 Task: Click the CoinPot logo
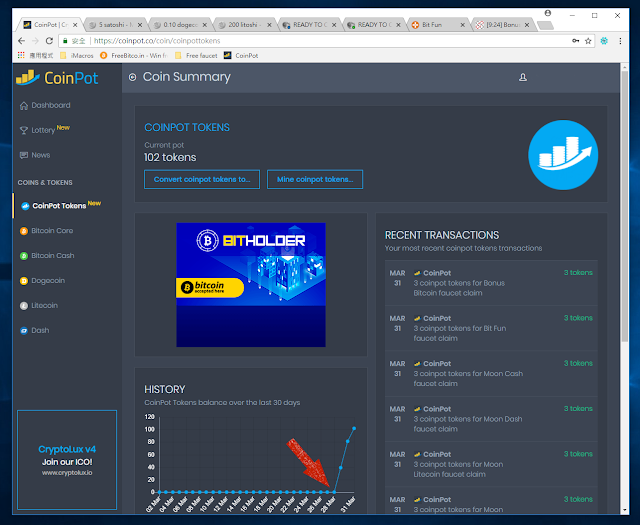click(x=57, y=78)
